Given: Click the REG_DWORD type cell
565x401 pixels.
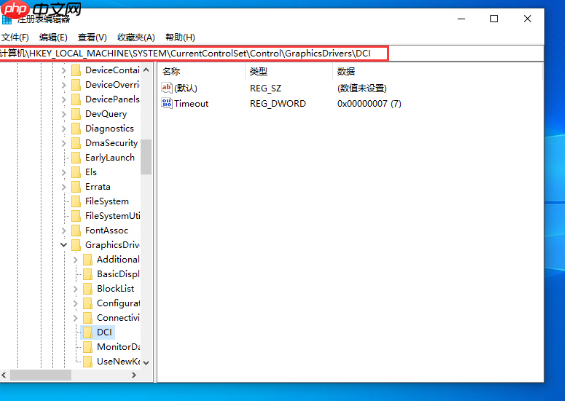Looking at the screenshot, I should click(278, 104).
